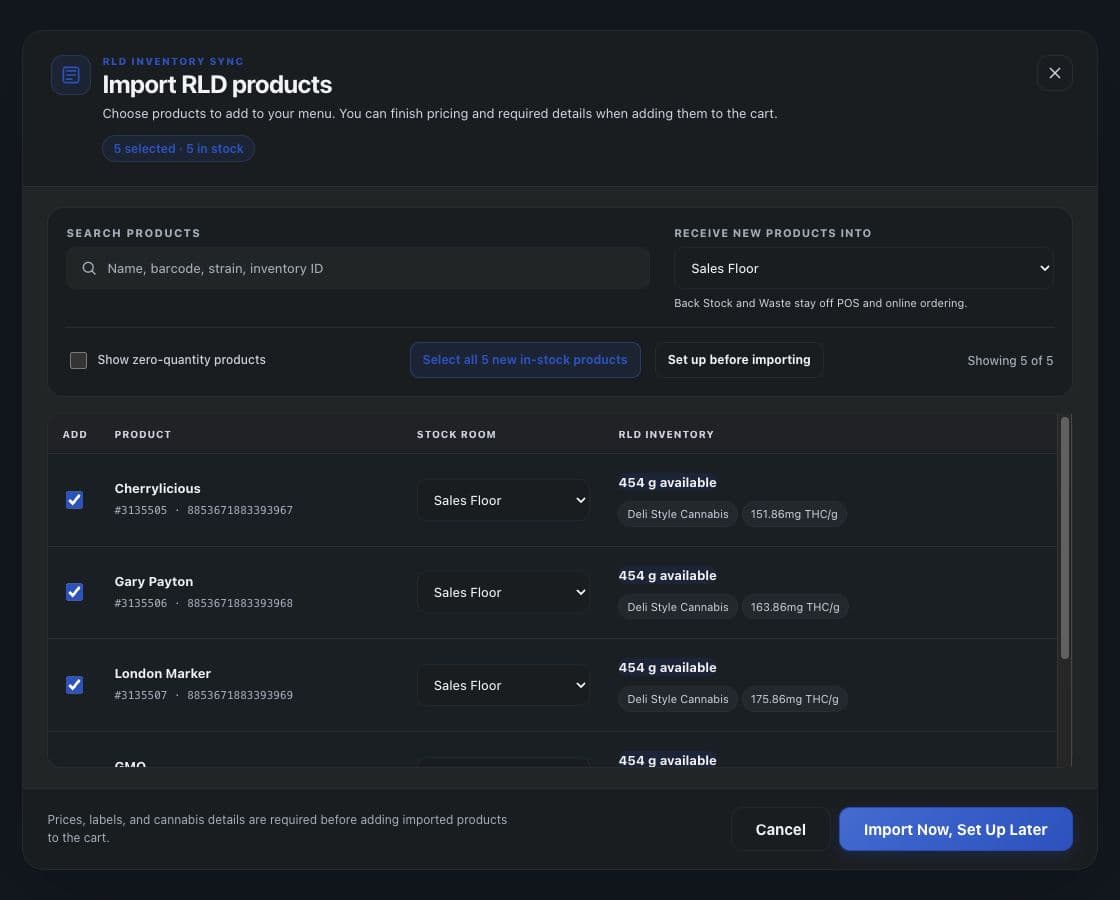The width and height of the screenshot is (1120, 900).
Task: Click the London Marker product name
Action: tap(162, 674)
